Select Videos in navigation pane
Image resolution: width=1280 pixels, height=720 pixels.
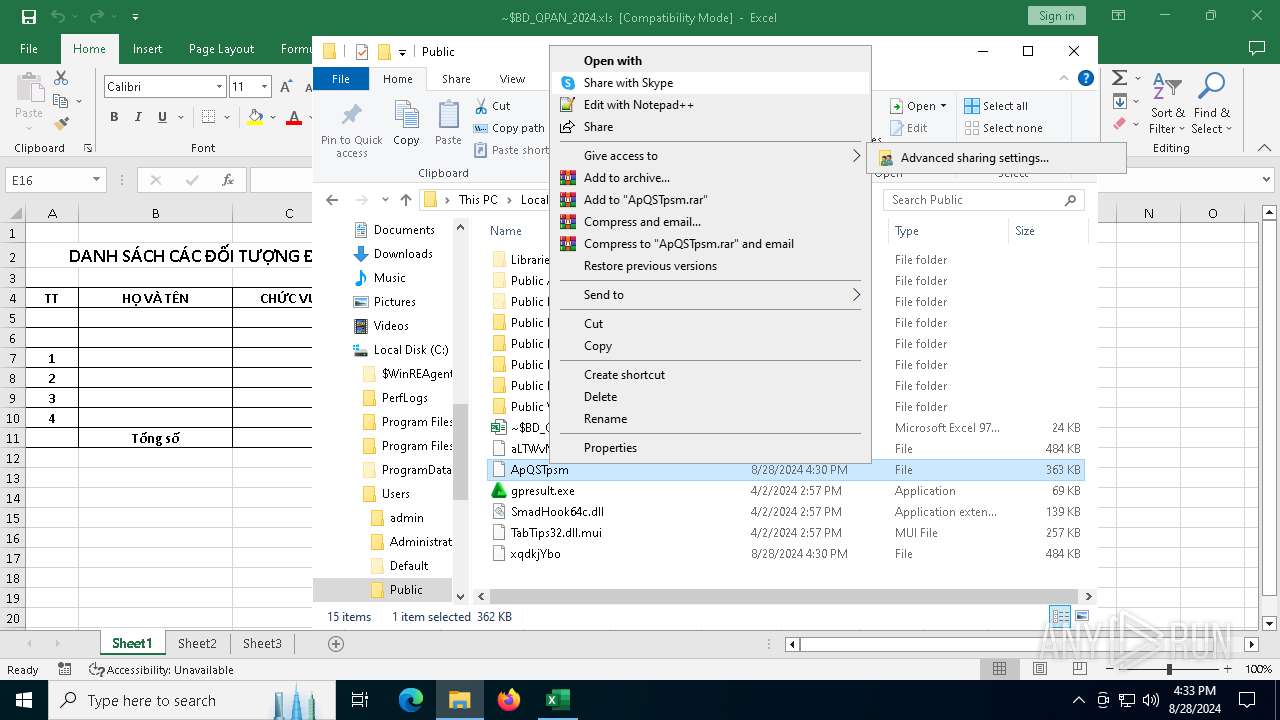391,326
